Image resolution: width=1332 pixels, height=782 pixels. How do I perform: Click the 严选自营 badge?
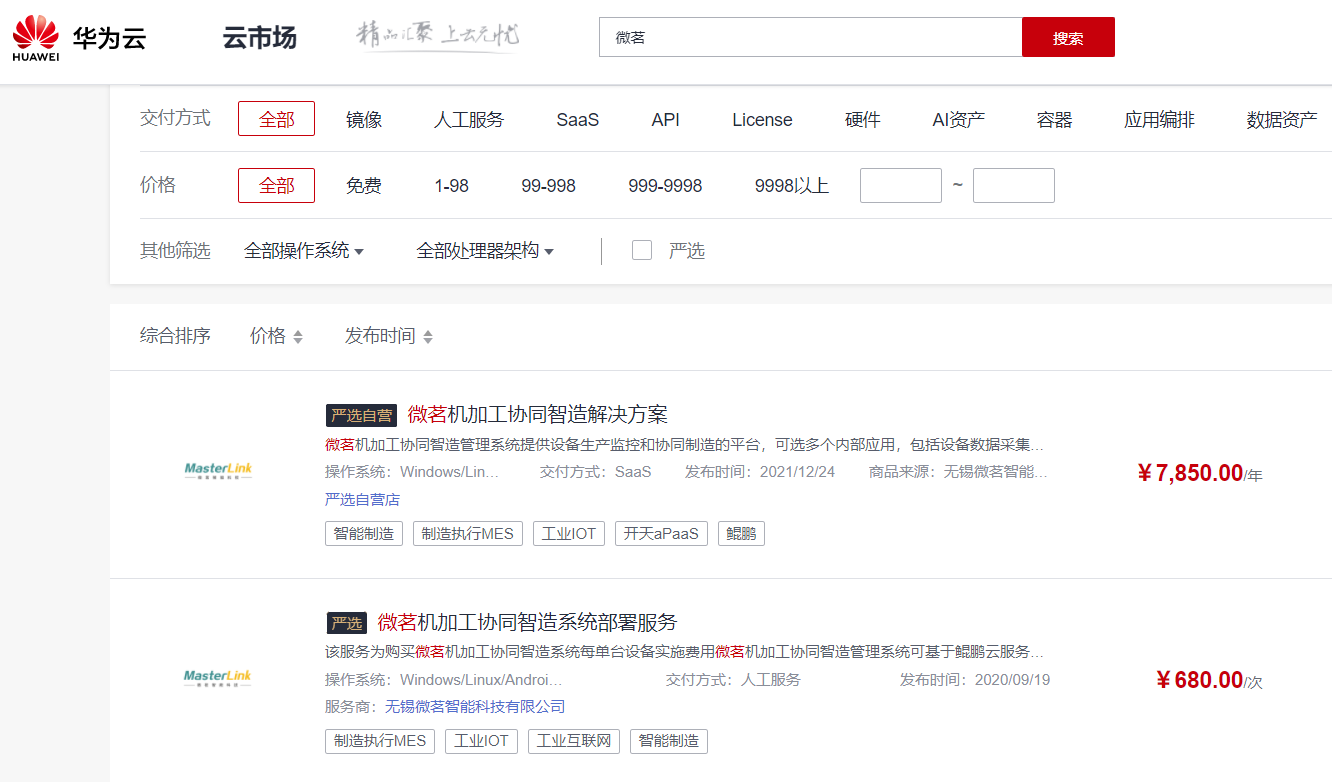click(x=361, y=415)
